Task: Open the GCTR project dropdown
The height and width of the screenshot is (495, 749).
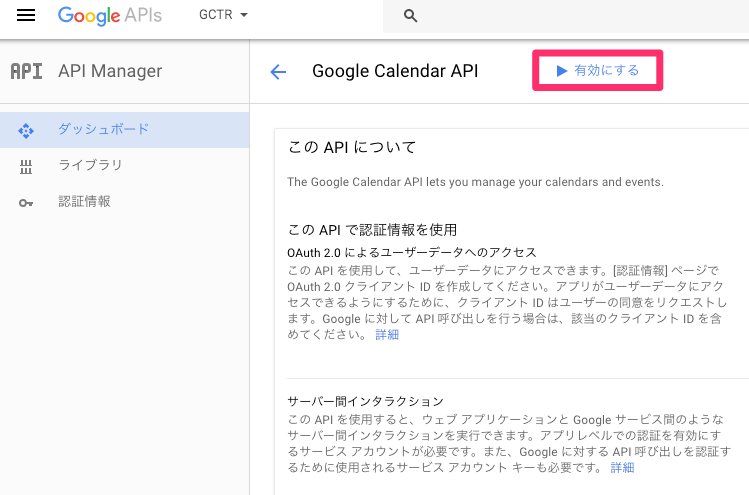Action: [x=223, y=15]
